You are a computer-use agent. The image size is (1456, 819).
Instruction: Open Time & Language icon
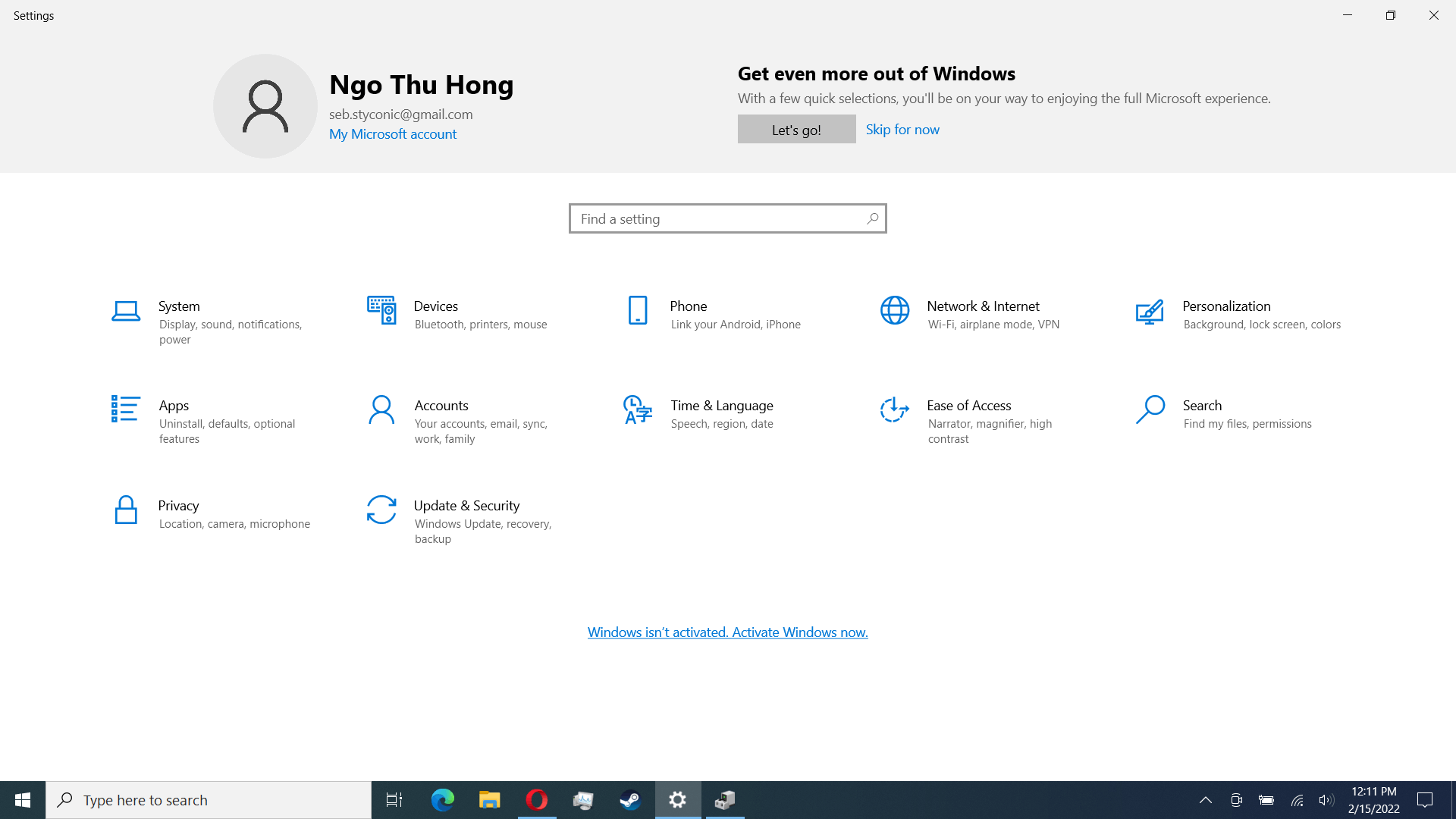(x=638, y=409)
